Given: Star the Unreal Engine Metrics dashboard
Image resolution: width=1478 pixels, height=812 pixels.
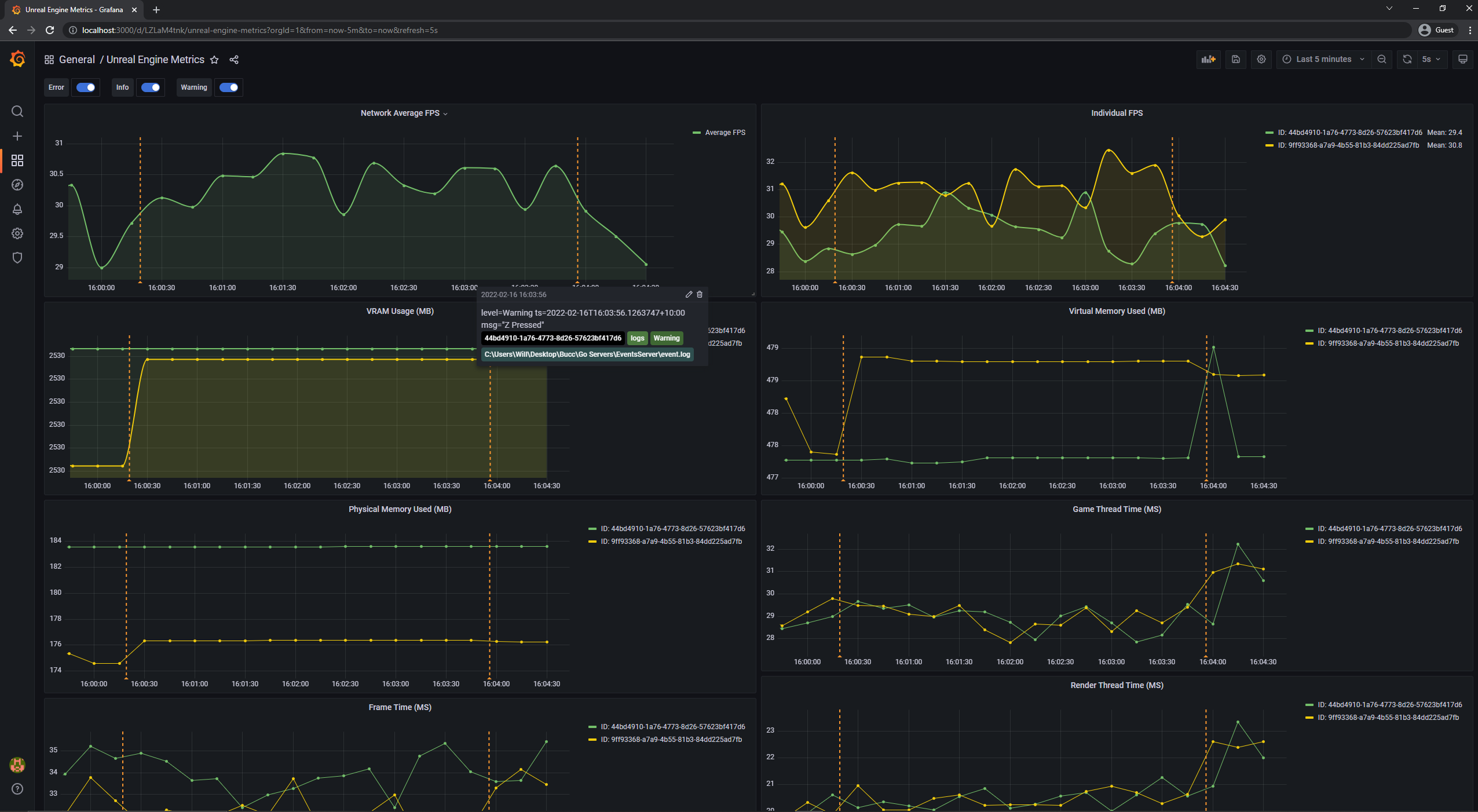Looking at the screenshot, I should click(x=214, y=60).
